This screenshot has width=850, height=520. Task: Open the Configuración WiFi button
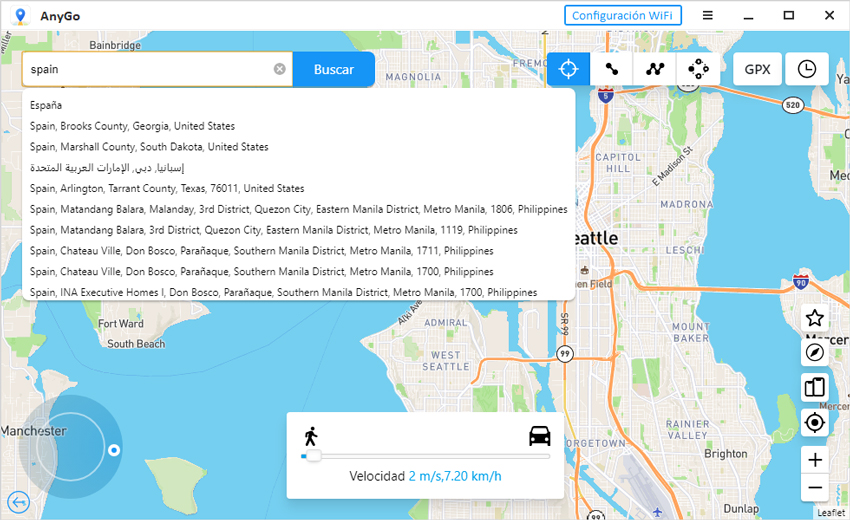(x=623, y=15)
